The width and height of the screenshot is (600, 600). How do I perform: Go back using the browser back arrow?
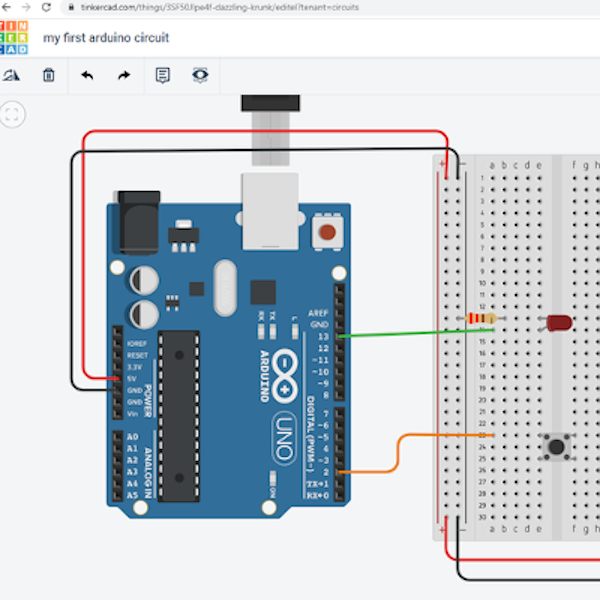coord(5,7)
